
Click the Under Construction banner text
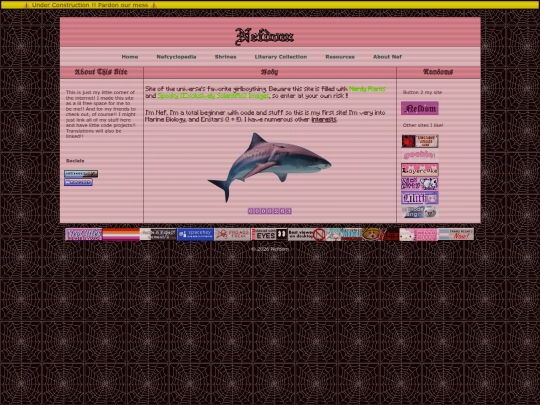click(90, 5)
